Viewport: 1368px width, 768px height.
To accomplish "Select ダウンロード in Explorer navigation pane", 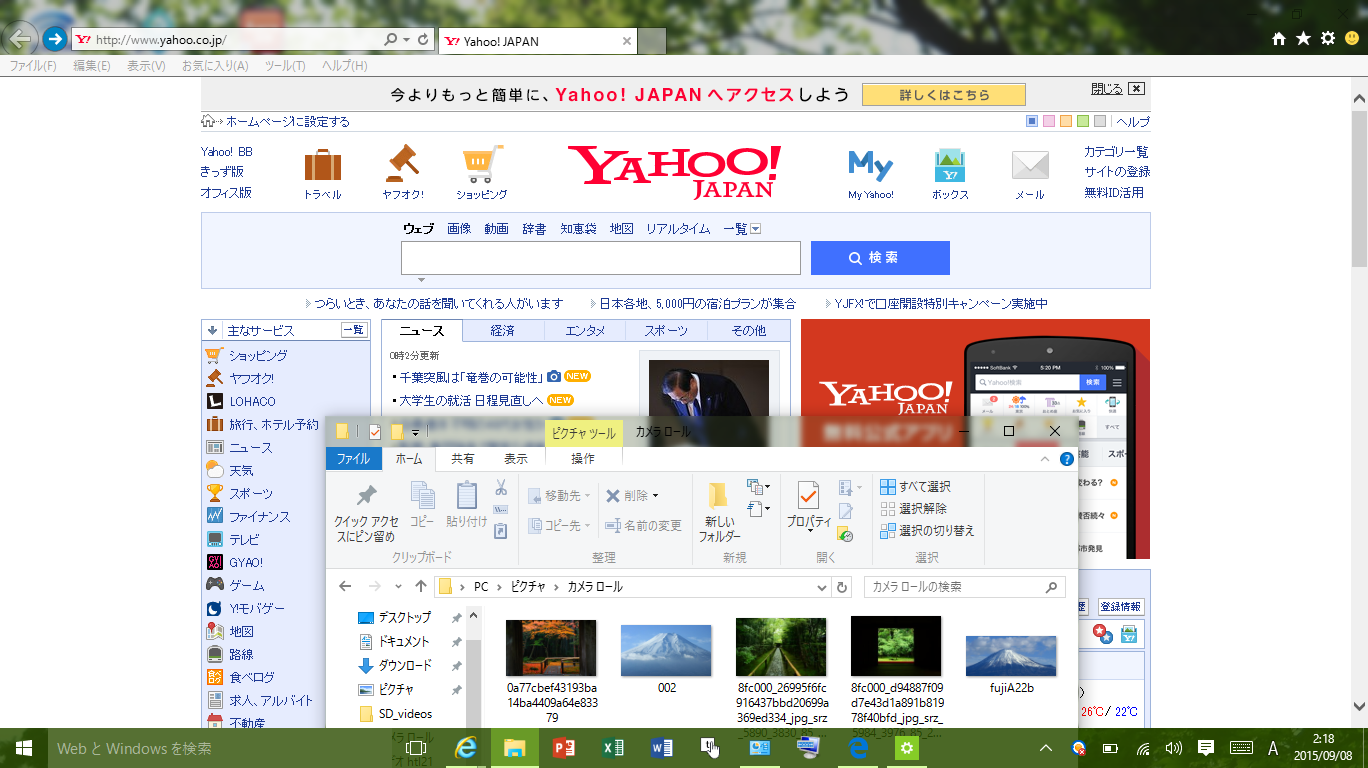I will 405,665.
